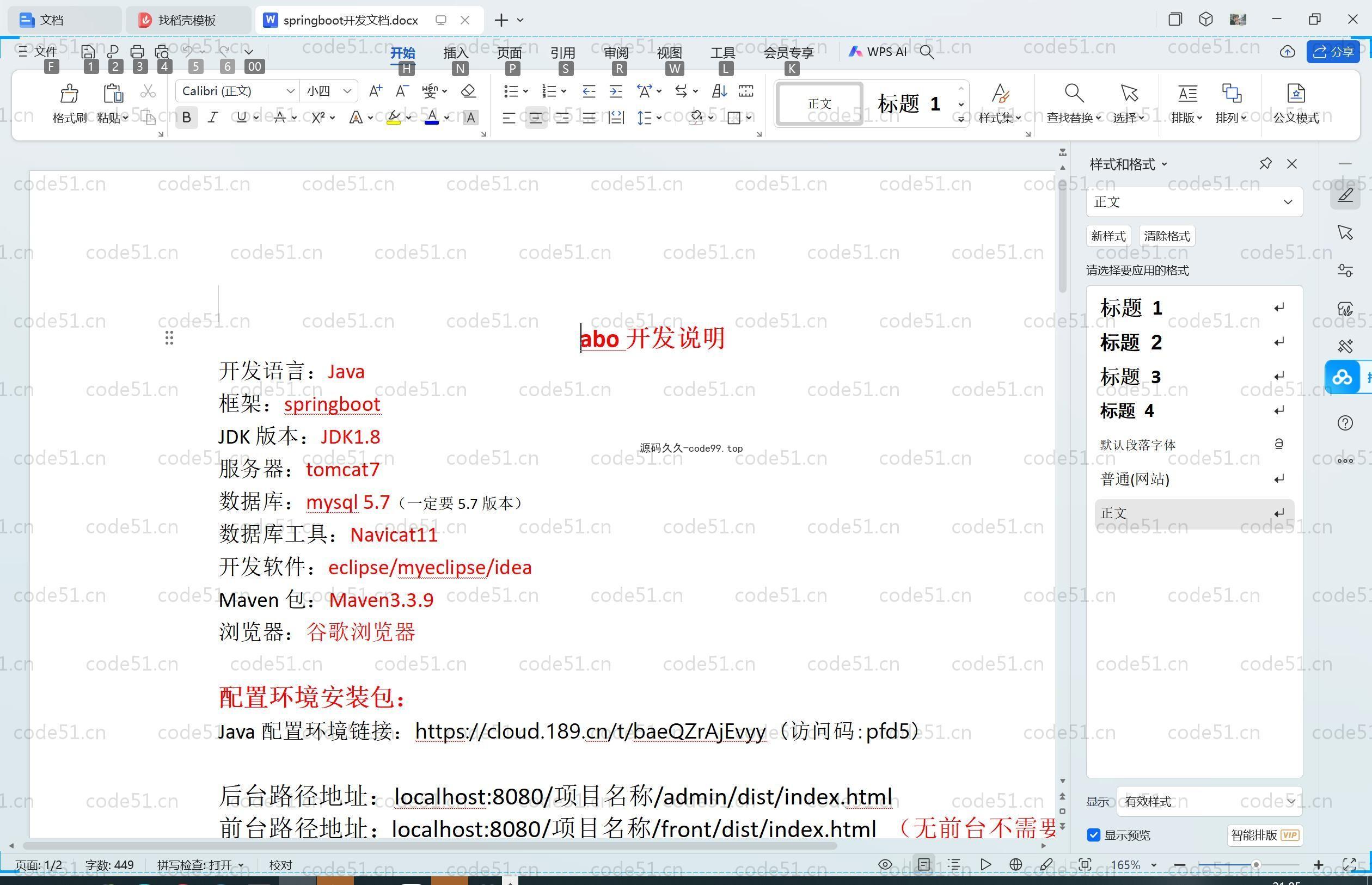
Task: Click the help question mark sidebar icon
Action: 1345,423
